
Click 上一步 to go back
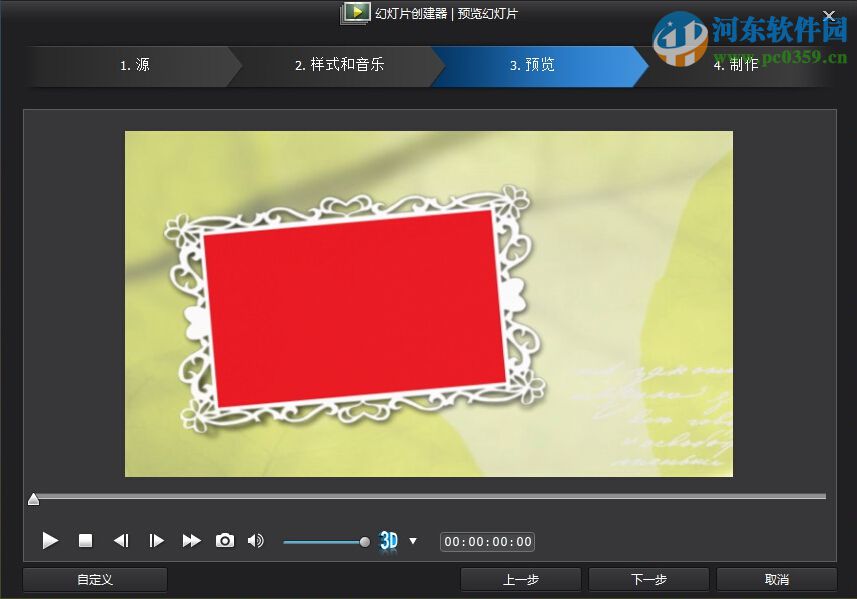point(520,579)
